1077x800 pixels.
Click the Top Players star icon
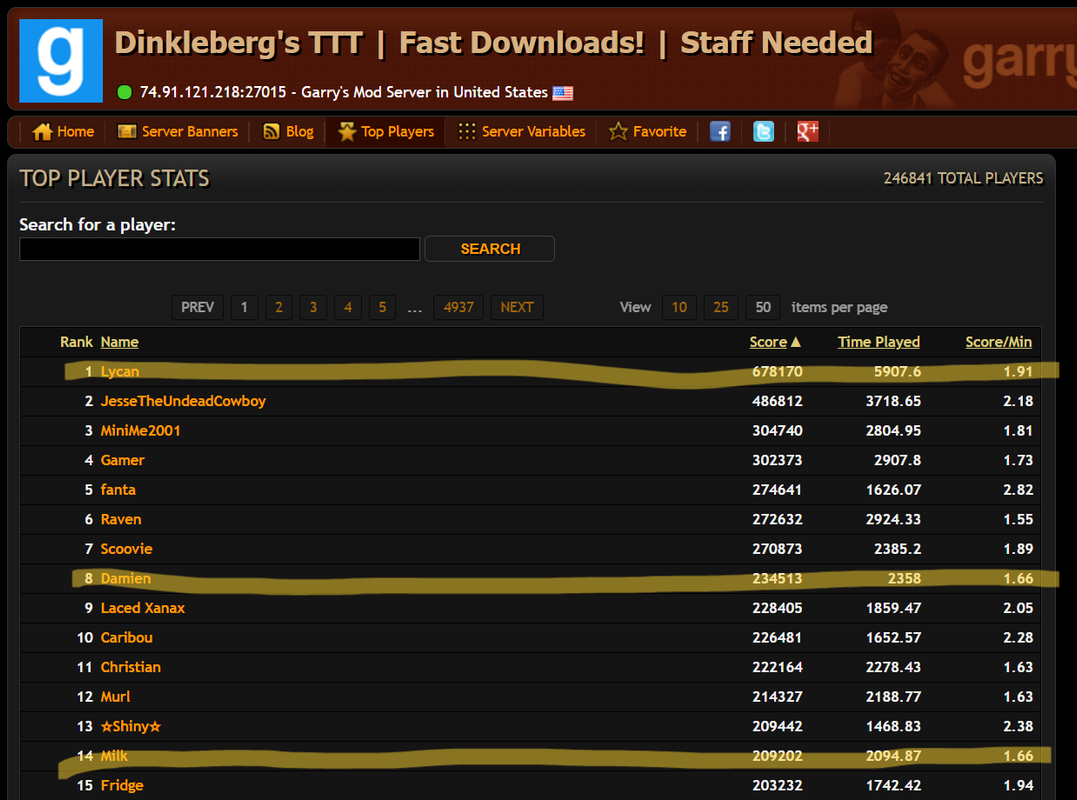[x=347, y=131]
